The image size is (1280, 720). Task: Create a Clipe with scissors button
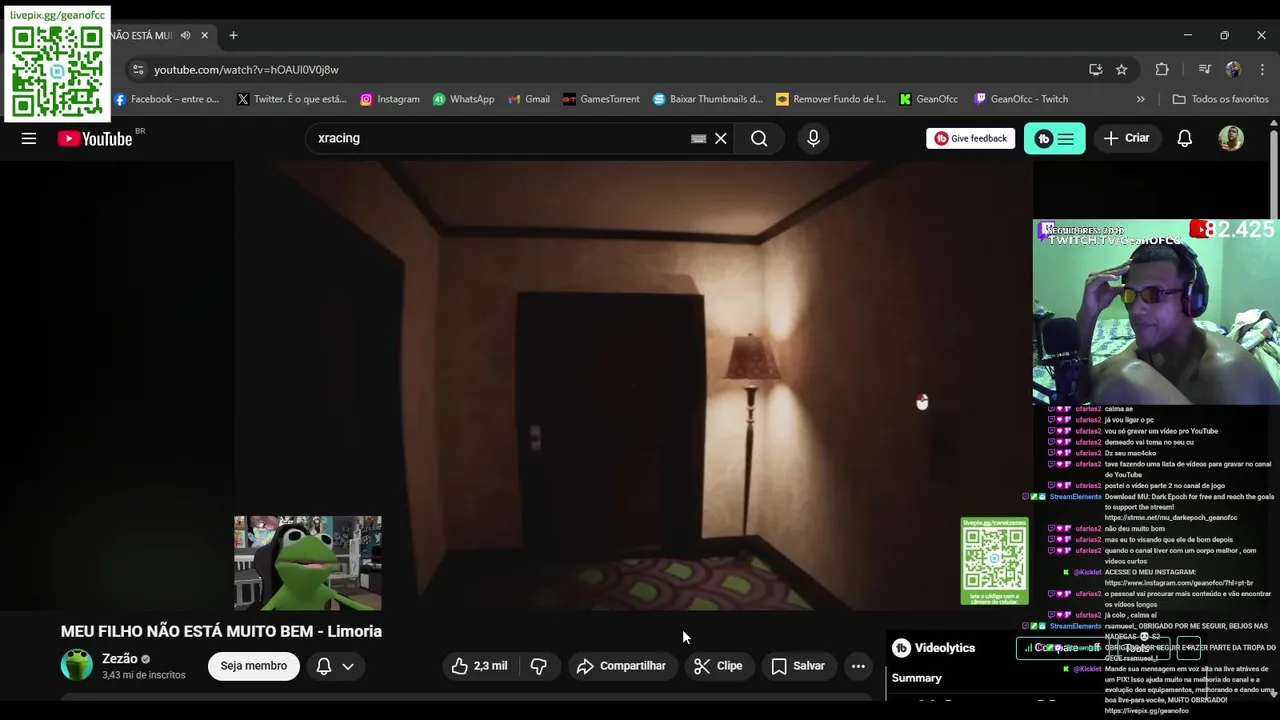[719, 666]
